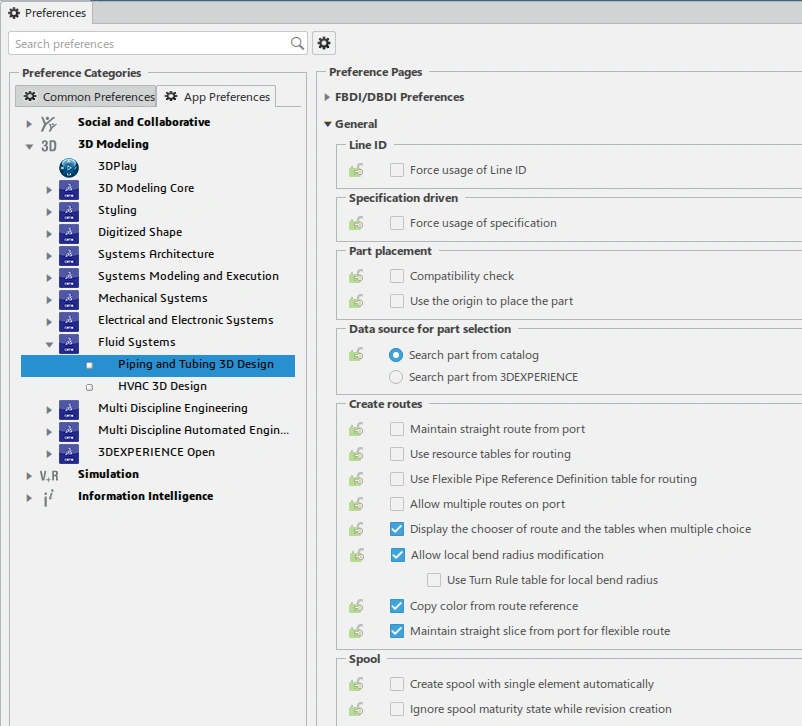This screenshot has width=802, height=726.
Task: Uncheck Allow local bend radius modification
Action: (x=398, y=555)
